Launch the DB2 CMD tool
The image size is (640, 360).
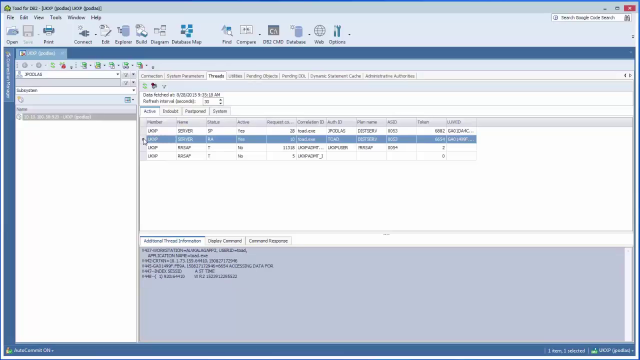pos(273,34)
